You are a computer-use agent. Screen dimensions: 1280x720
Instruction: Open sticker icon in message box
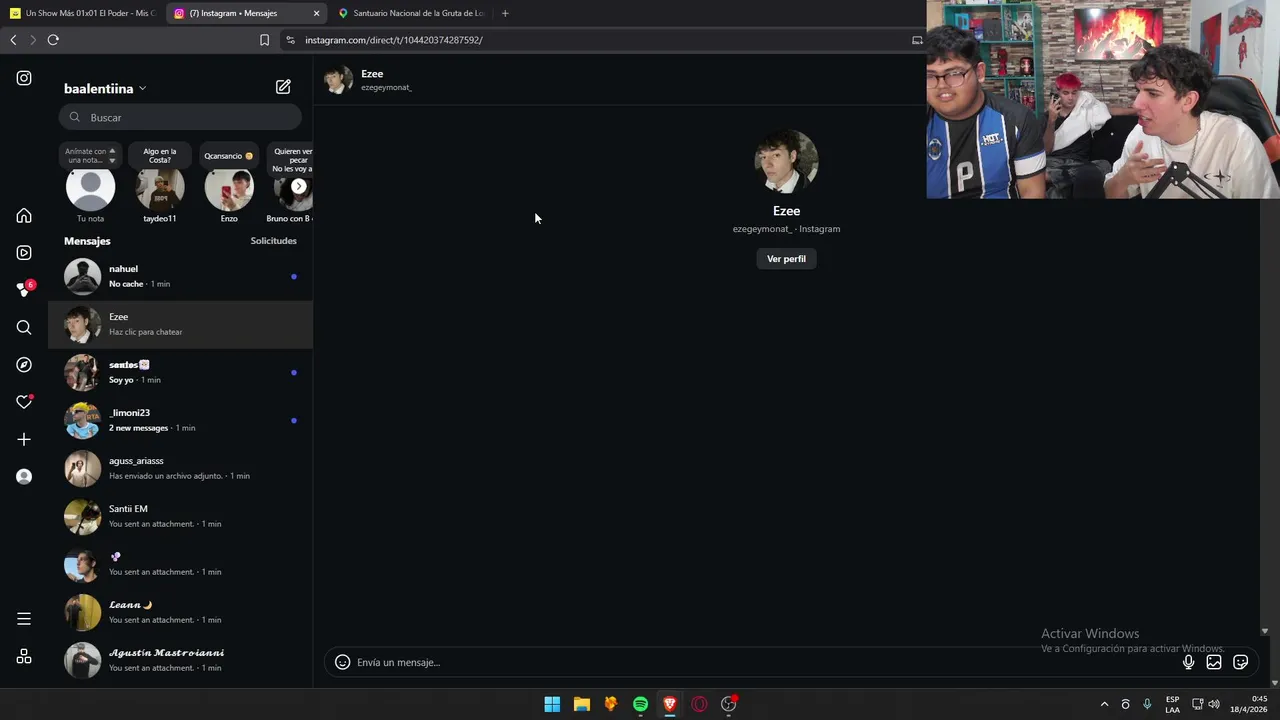pyautogui.click(x=1241, y=662)
